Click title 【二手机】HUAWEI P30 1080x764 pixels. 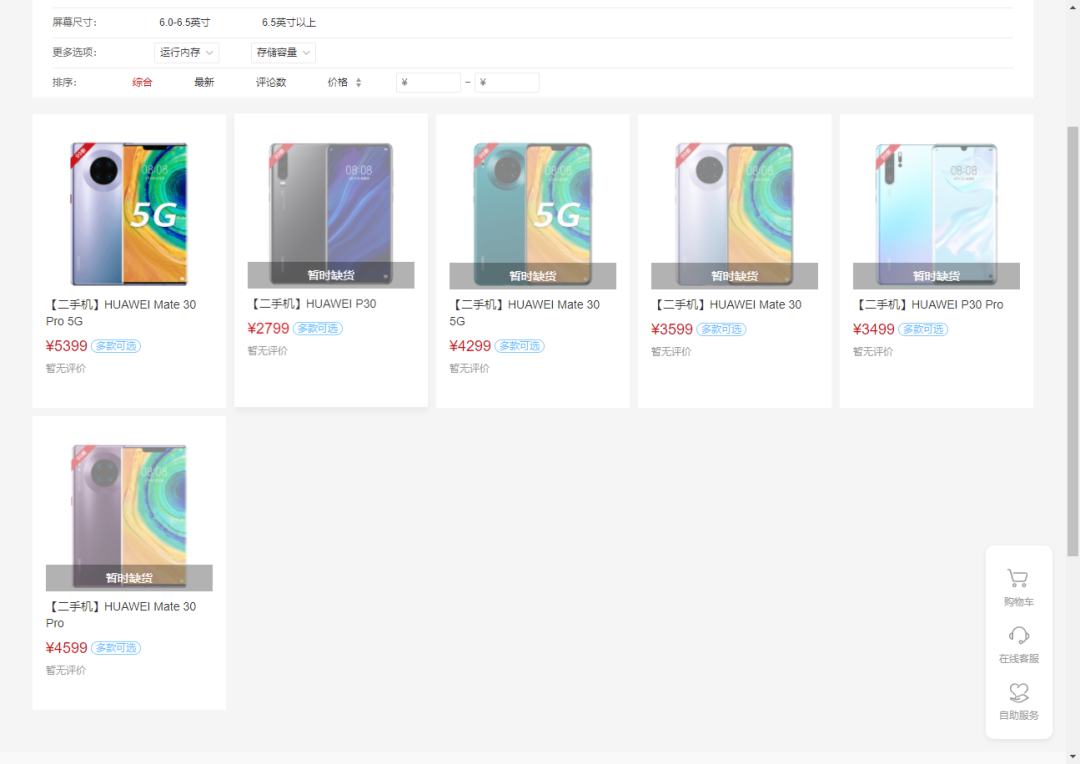coord(312,304)
